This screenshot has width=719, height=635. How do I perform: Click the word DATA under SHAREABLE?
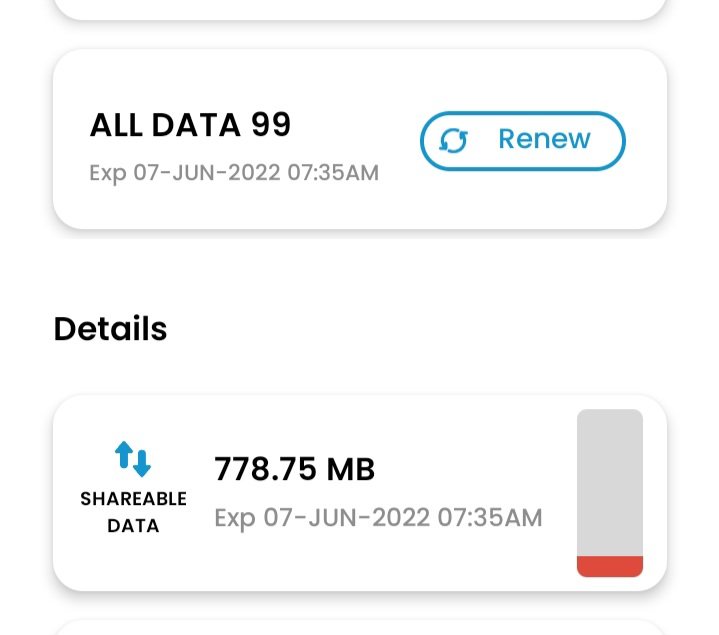tap(133, 525)
